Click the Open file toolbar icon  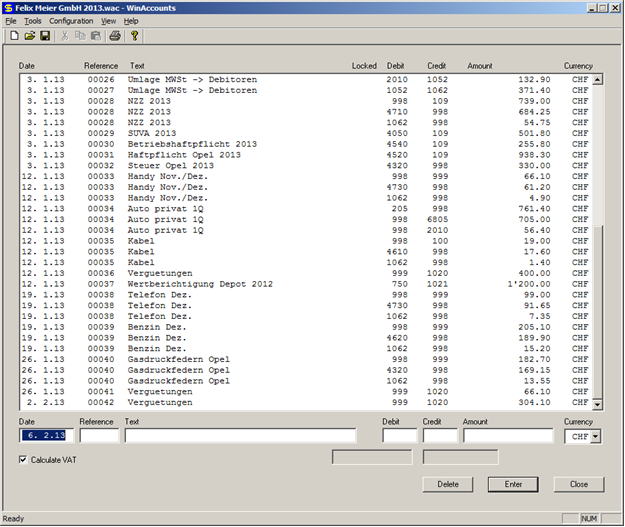tap(29, 36)
